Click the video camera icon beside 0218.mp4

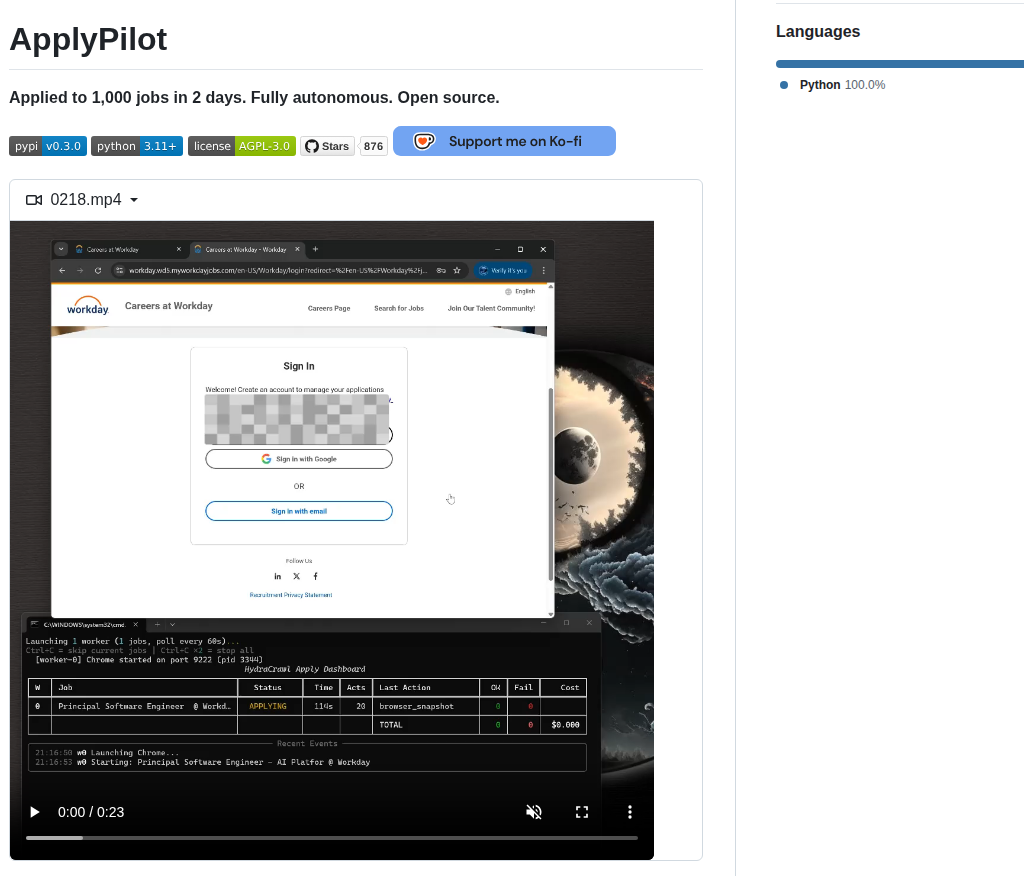pyautogui.click(x=34, y=200)
